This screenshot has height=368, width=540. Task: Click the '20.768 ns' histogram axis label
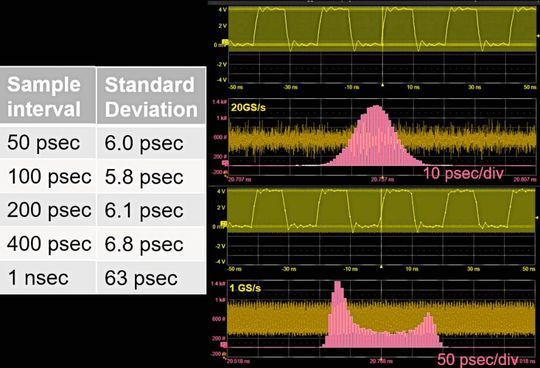pos(381,361)
